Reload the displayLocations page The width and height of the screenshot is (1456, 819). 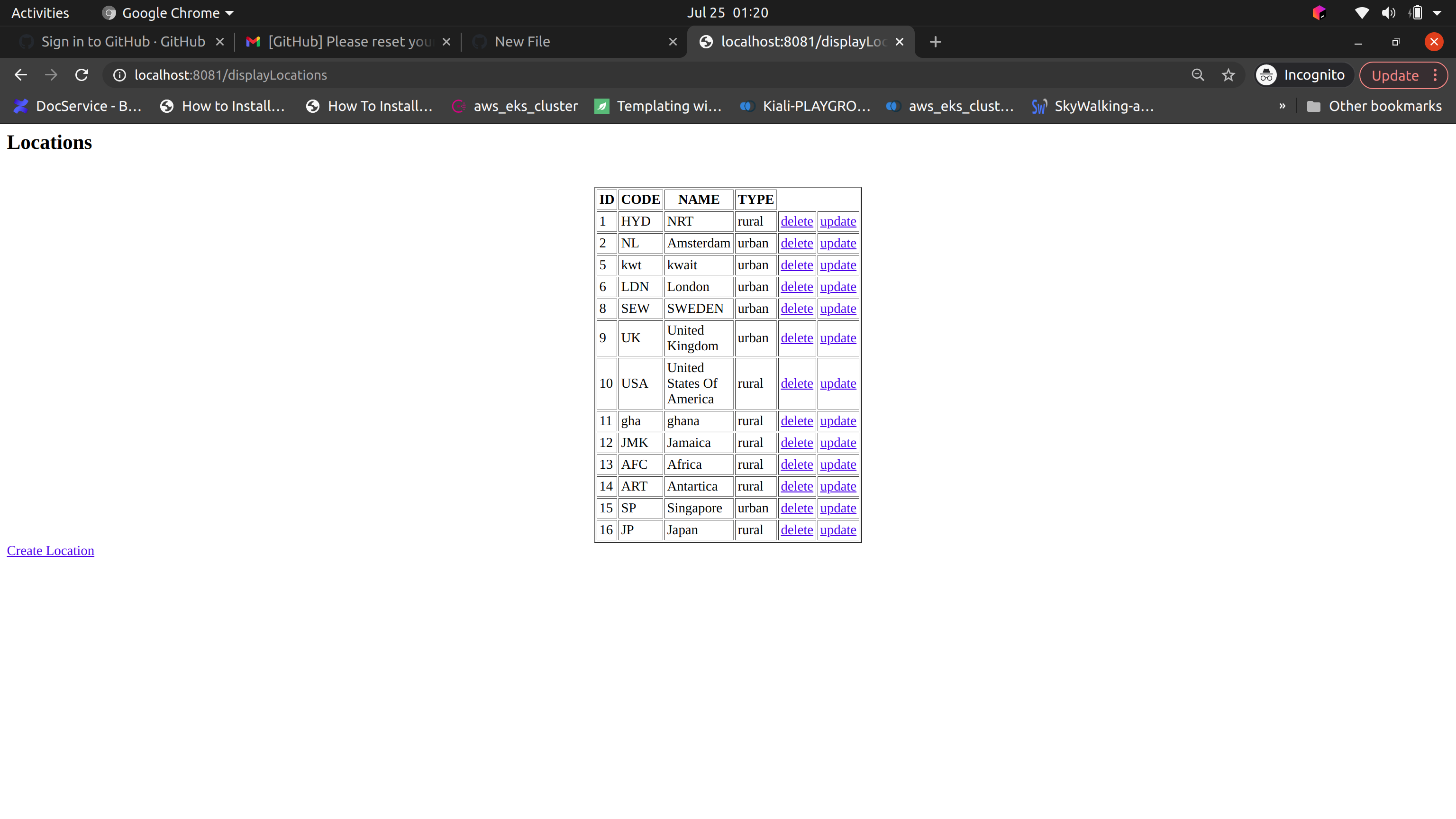click(x=82, y=74)
